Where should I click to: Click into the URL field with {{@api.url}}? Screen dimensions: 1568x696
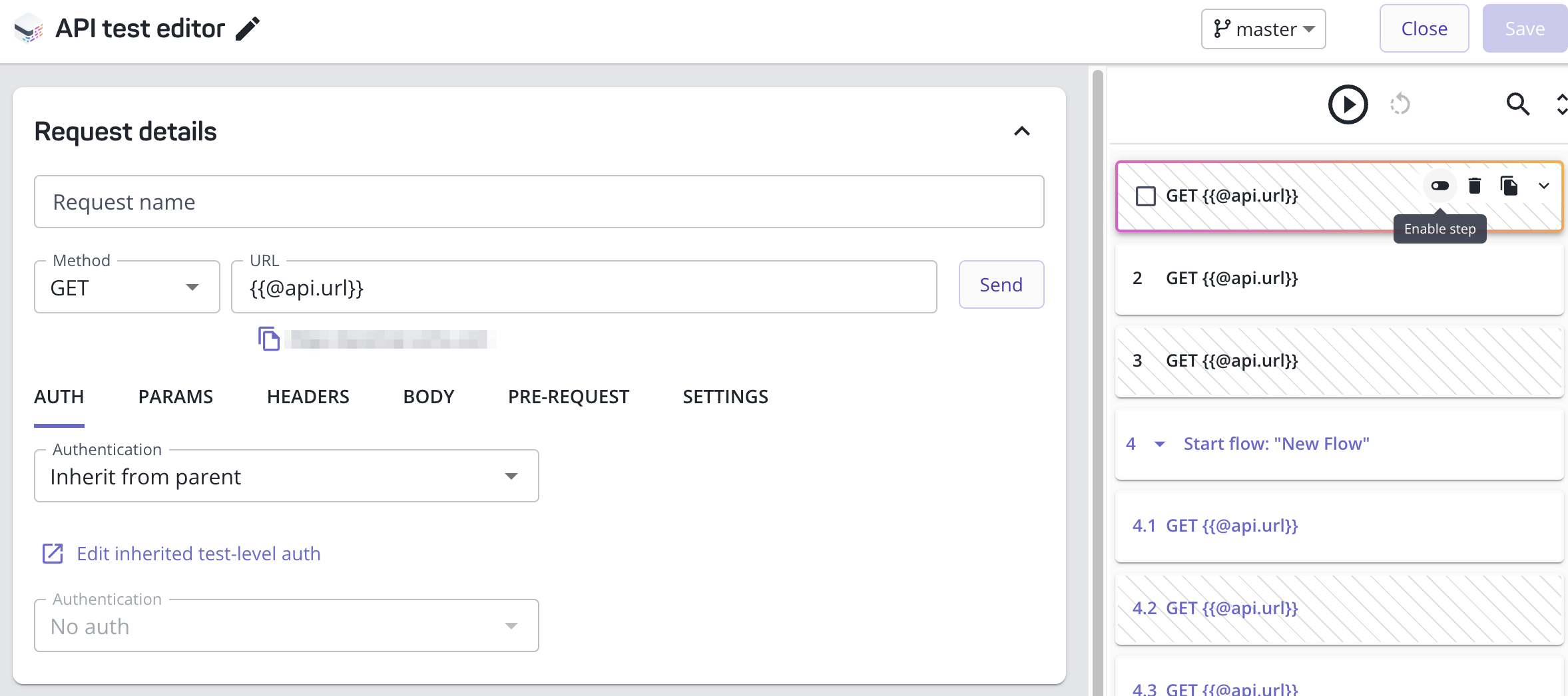point(584,287)
